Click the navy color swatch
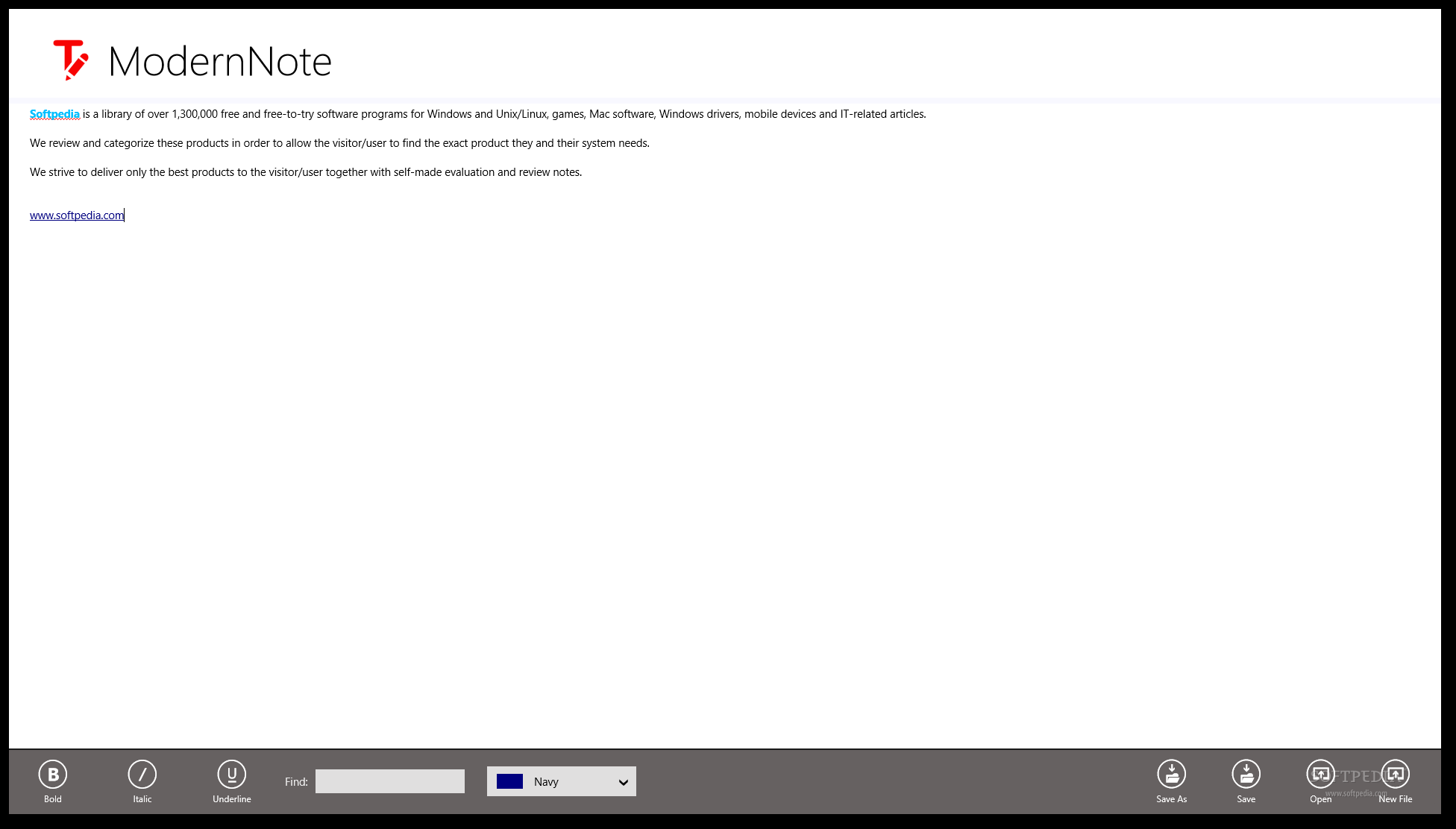This screenshot has height=829, width=1456. pos(510,781)
